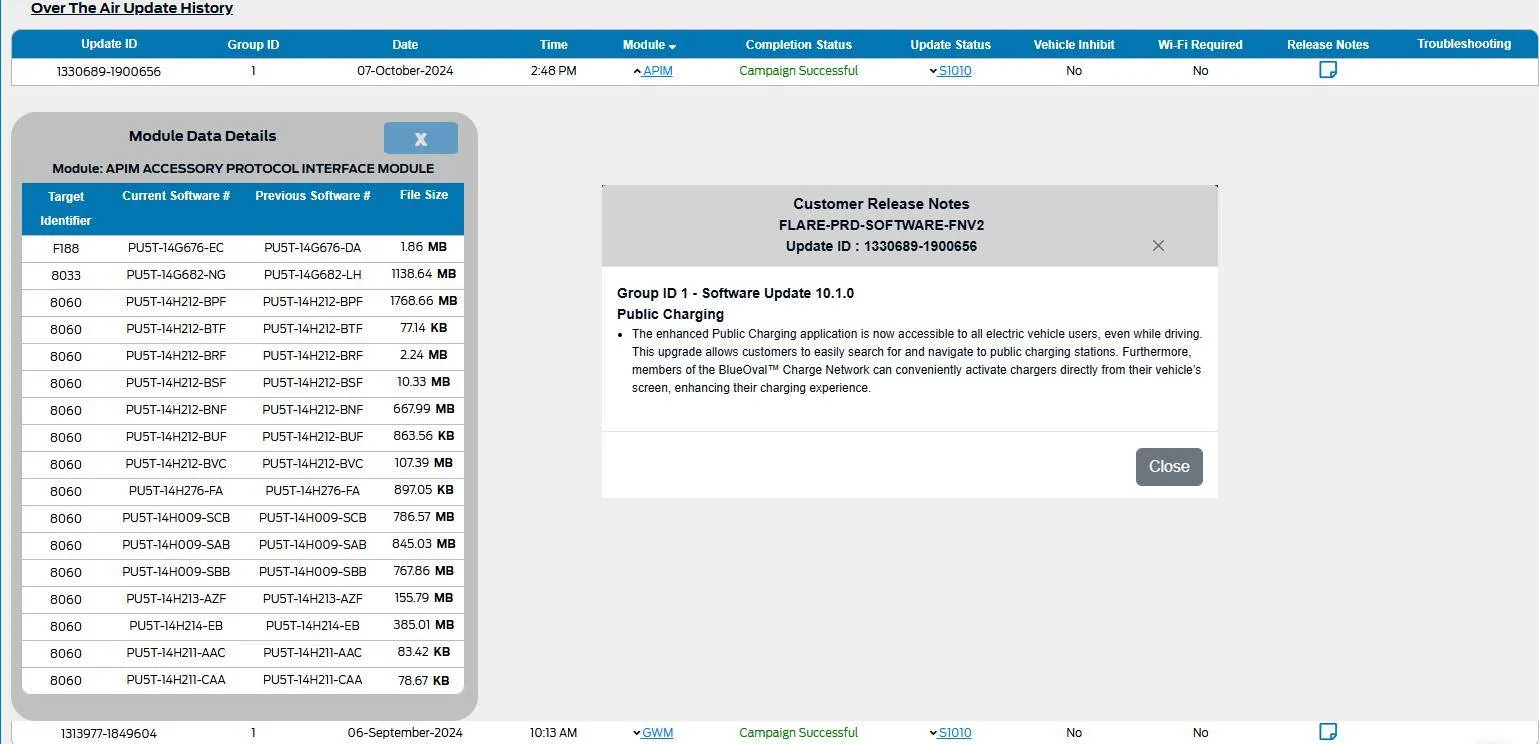1539x744 pixels.
Task: Expand S1010 update status for GWM row
Action: tap(950, 733)
